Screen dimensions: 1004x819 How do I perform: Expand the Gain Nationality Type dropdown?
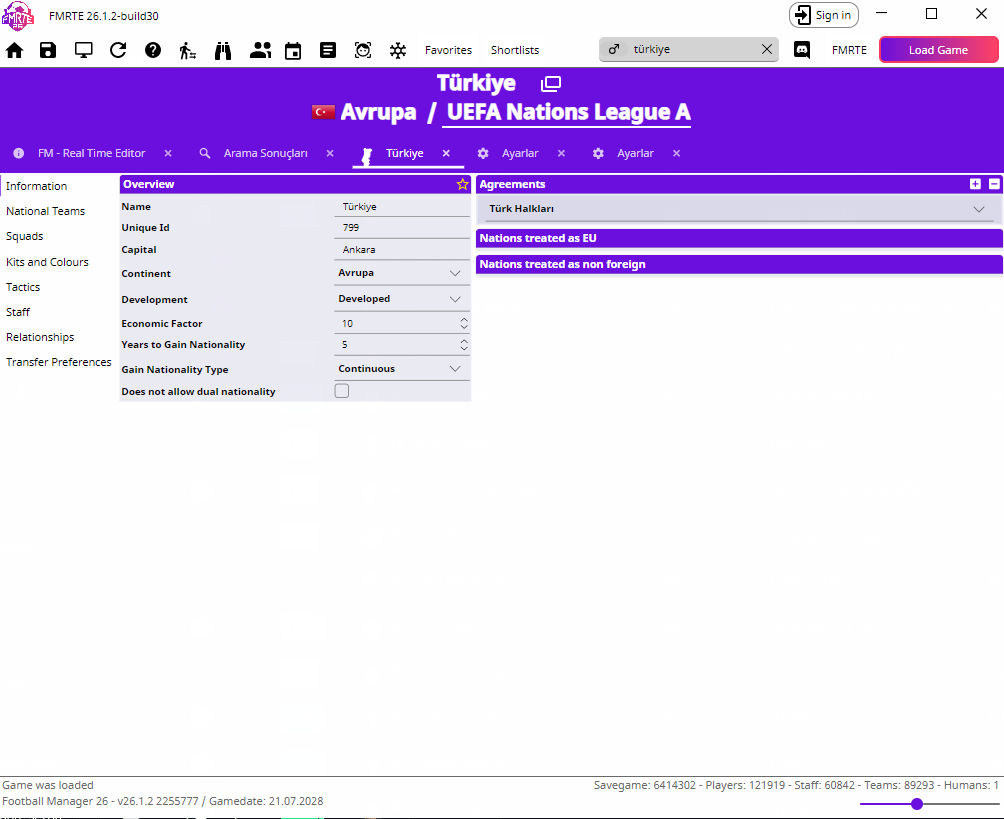click(402, 369)
